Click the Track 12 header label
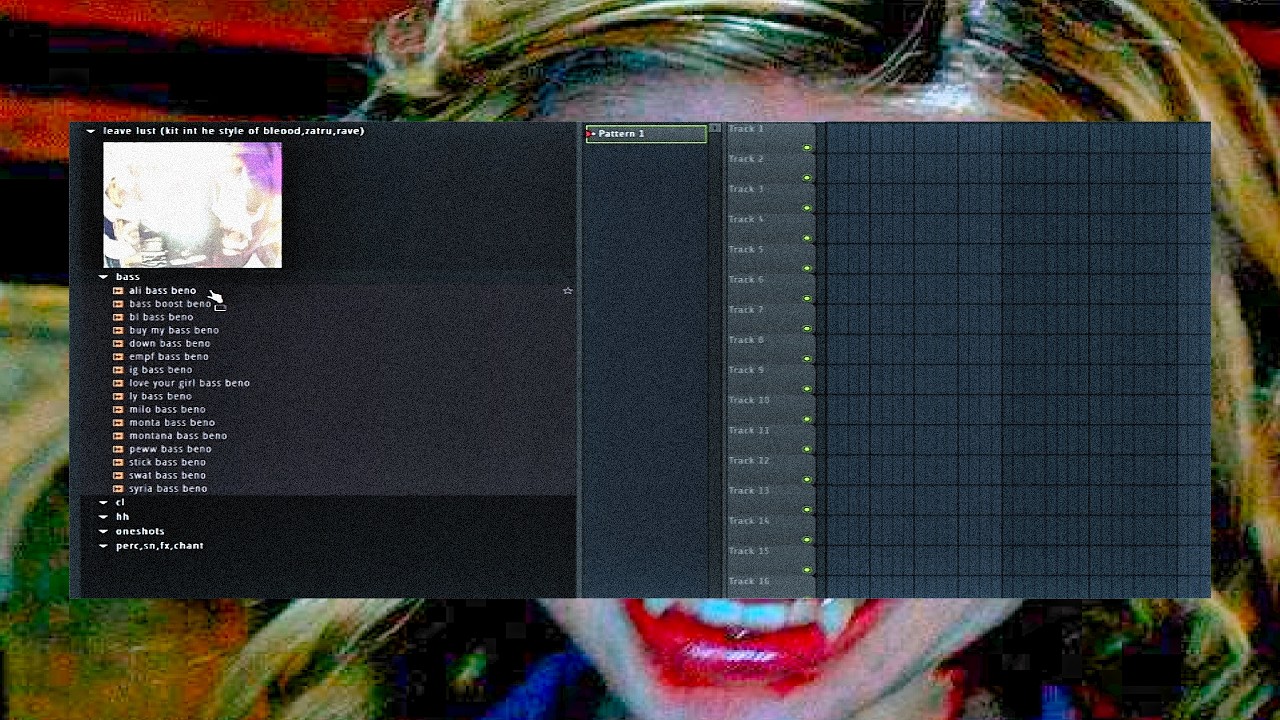 (x=749, y=460)
